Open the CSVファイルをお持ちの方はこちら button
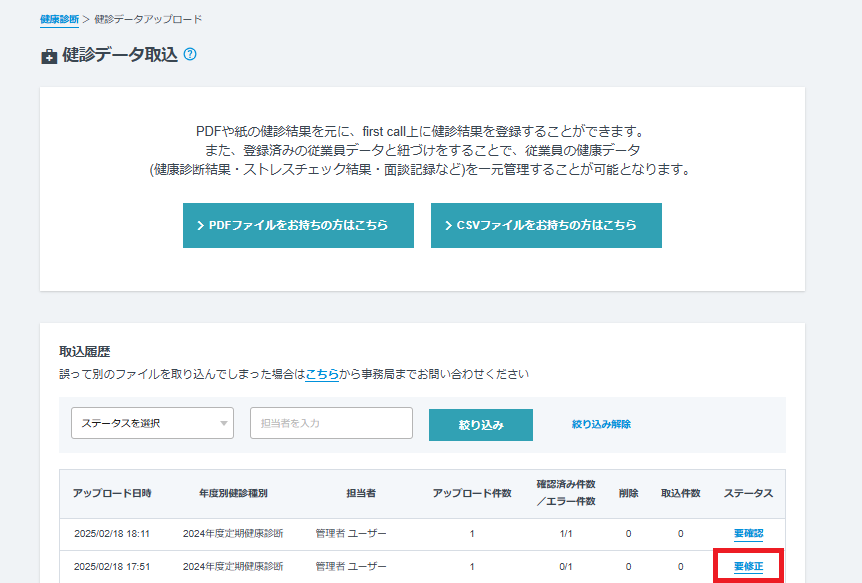 click(x=546, y=225)
